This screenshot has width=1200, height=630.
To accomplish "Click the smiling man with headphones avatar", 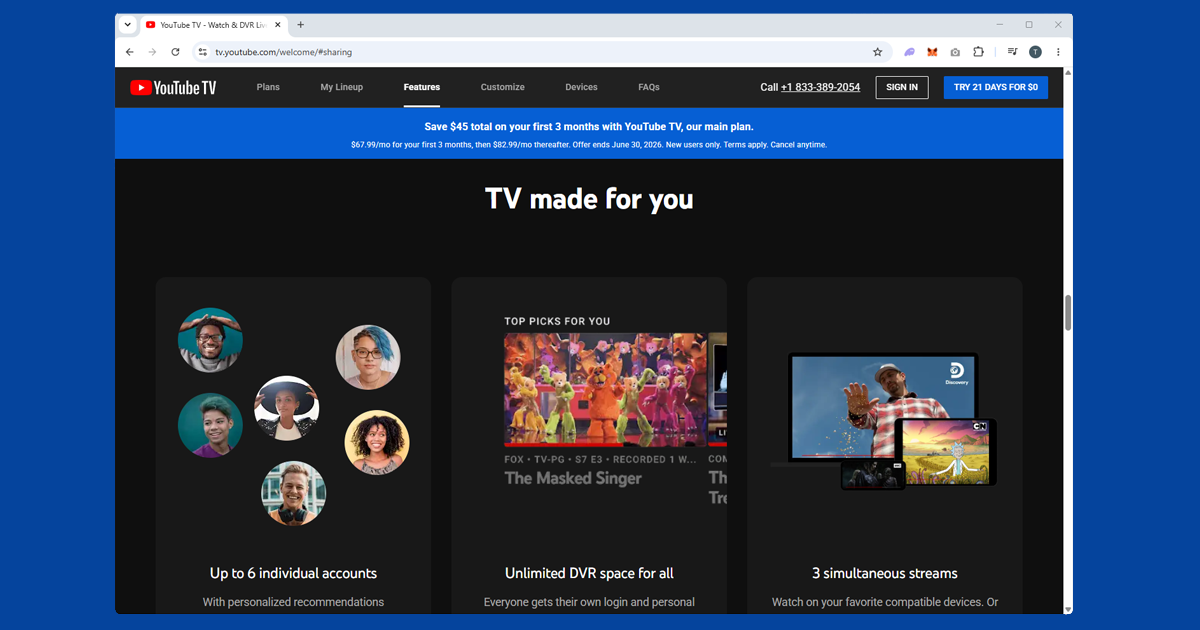I will (x=294, y=494).
